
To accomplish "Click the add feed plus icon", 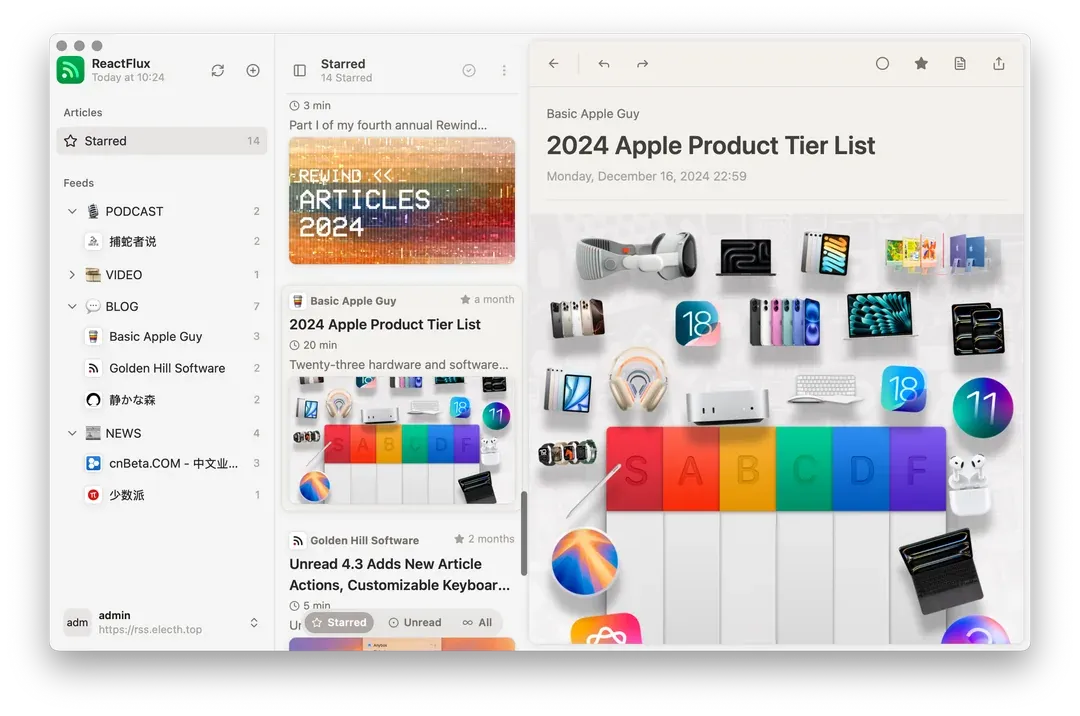I will click(x=253, y=70).
